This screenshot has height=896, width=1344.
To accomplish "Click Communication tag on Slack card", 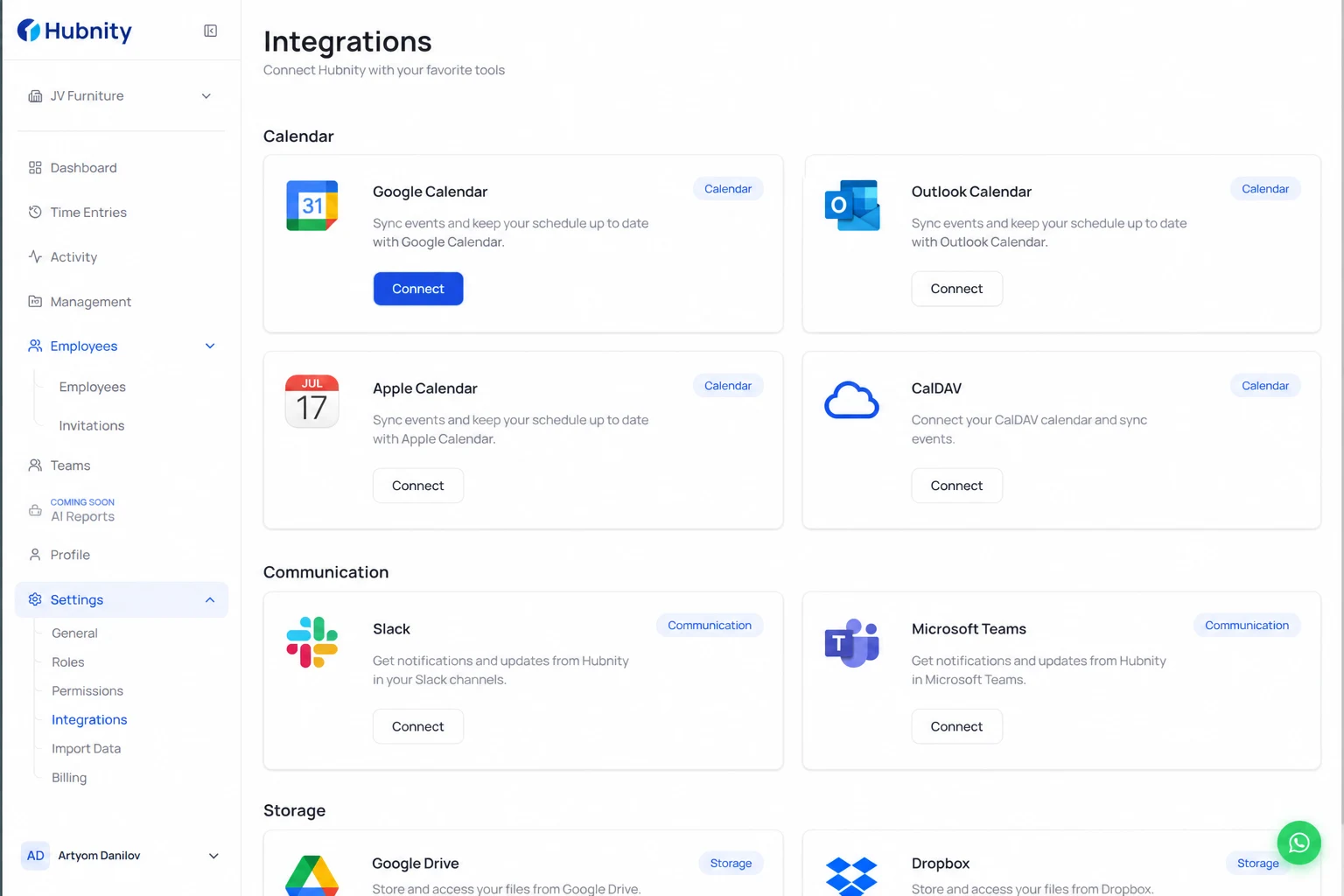I will point(710,626).
